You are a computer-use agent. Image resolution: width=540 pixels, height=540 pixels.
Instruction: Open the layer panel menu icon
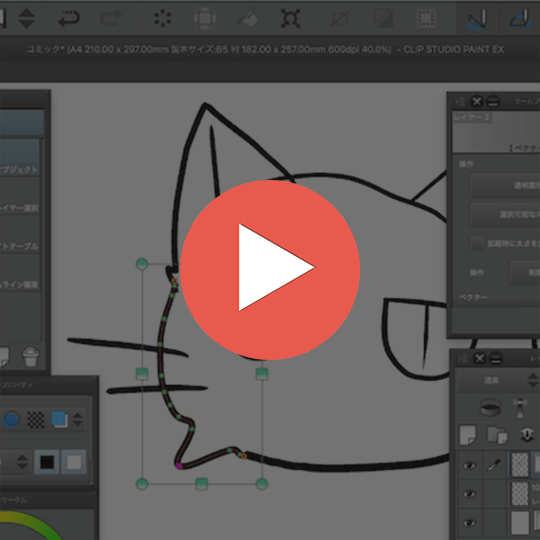tap(462, 359)
